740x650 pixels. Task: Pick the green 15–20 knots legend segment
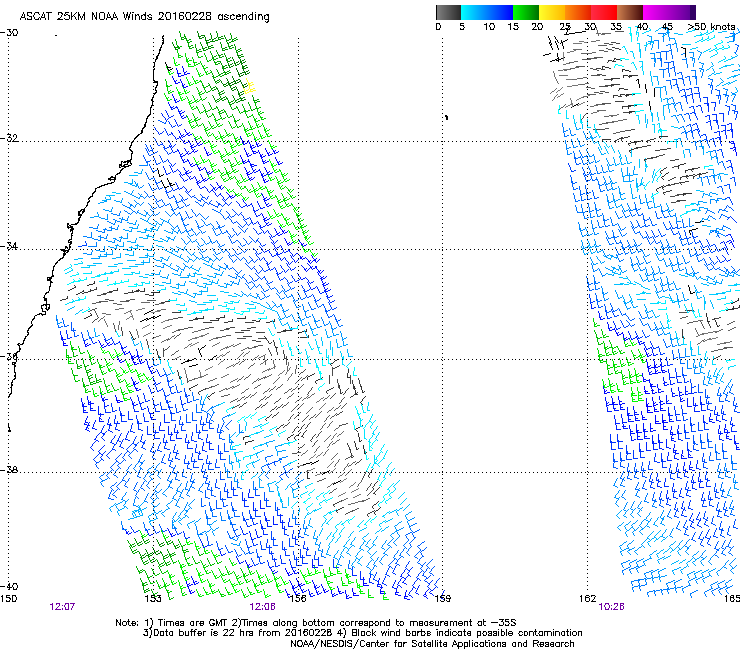[526, 12]
